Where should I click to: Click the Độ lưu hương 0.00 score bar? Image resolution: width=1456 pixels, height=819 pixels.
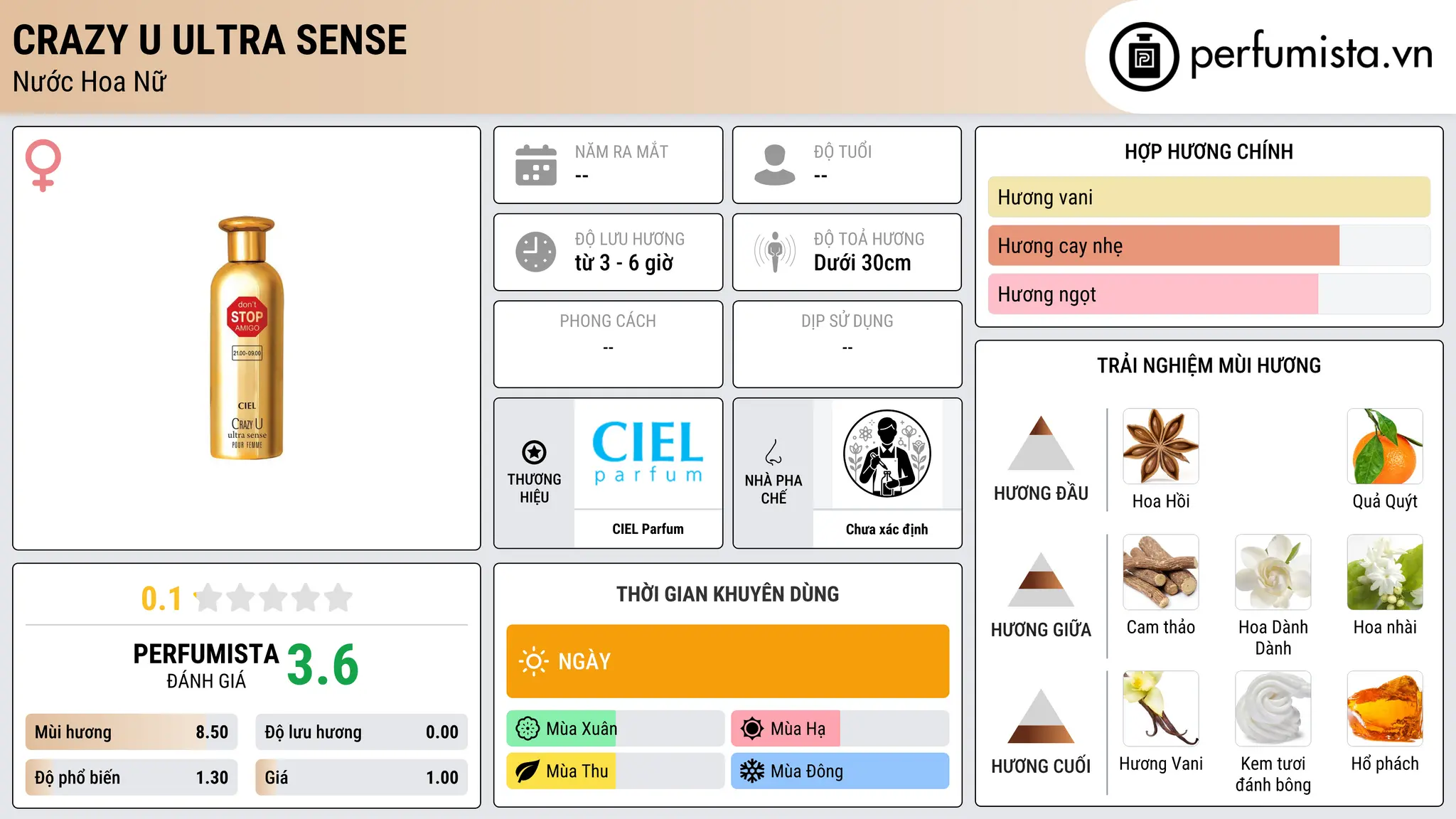point(362,732)
